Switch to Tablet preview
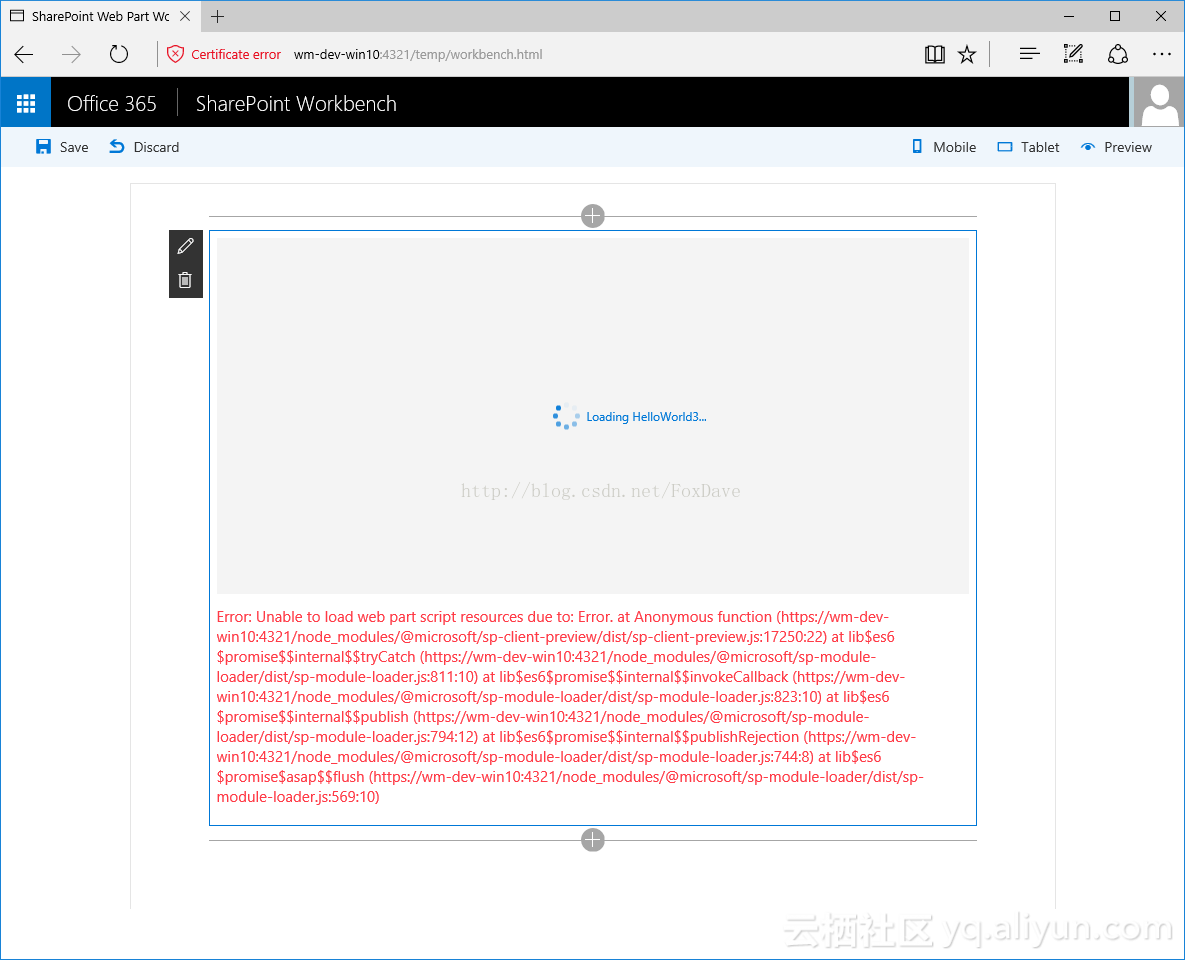The height and width of the screenshot is (960, 1185). pos(1029,147)
